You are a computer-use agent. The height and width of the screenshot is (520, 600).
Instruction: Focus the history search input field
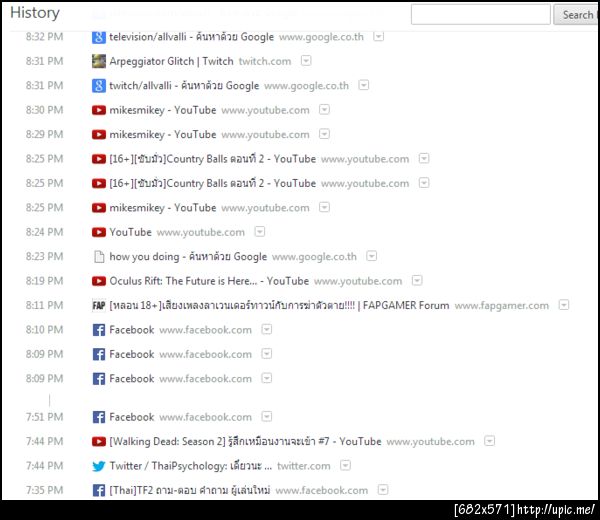[x=481, y=15]
